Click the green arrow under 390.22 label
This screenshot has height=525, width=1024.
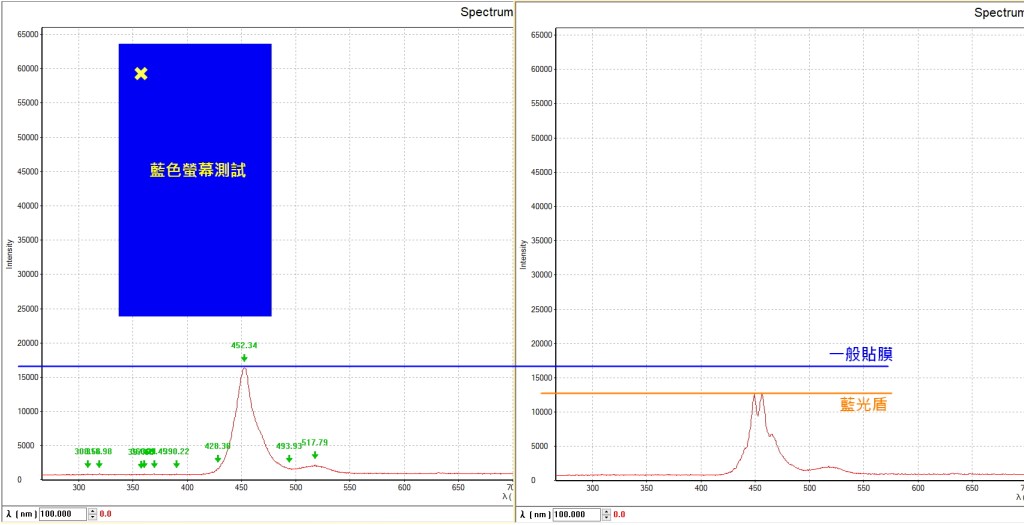click(x=176, y=464)
